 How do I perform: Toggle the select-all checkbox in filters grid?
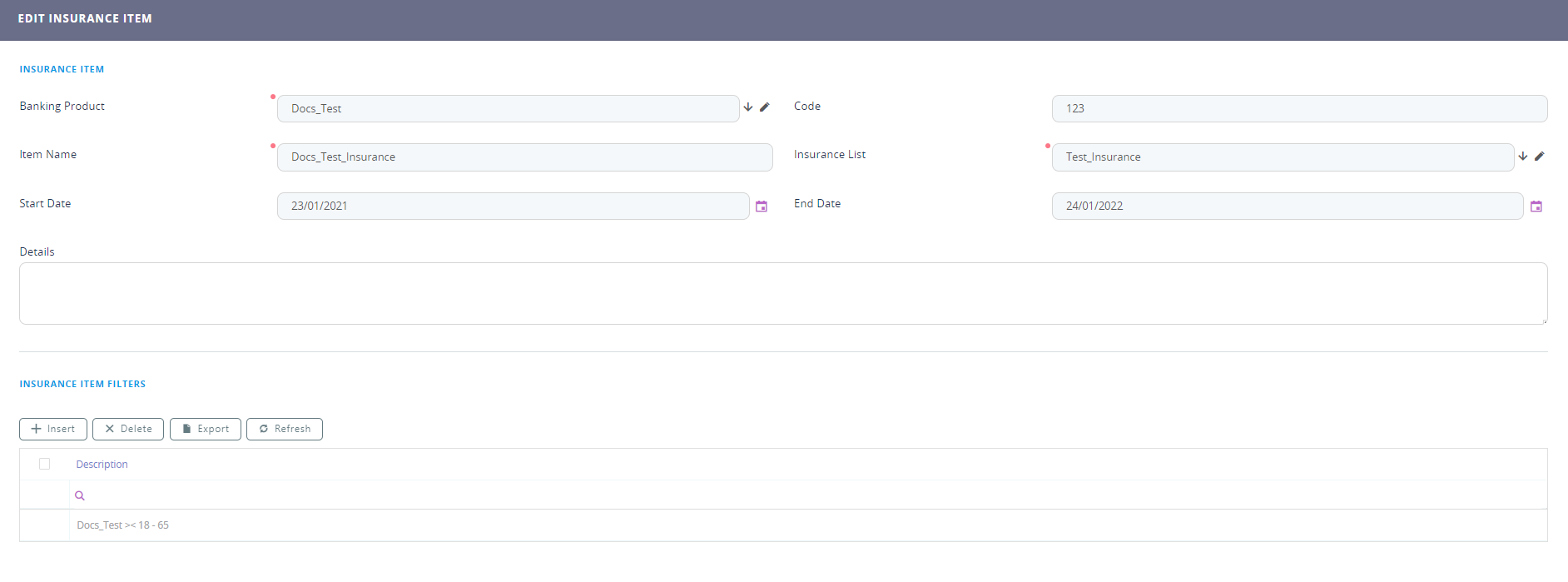pyautogui.click(x=45, y=464)
